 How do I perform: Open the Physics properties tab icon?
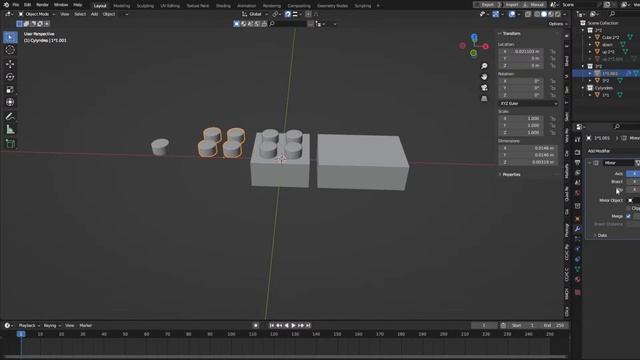click(578, 249)
